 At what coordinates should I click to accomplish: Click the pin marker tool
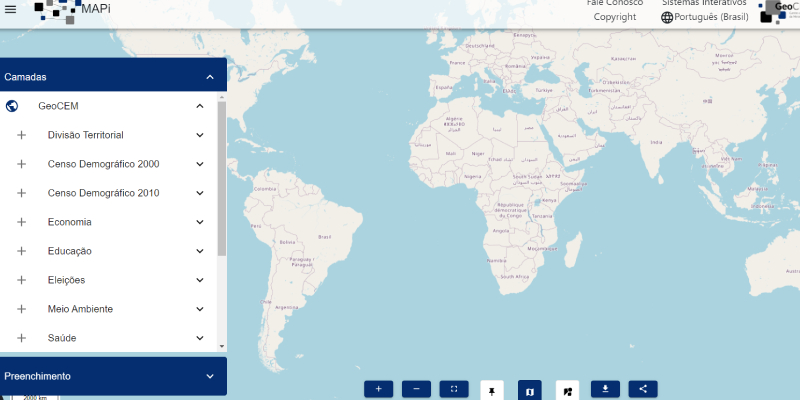pos(492,390)
